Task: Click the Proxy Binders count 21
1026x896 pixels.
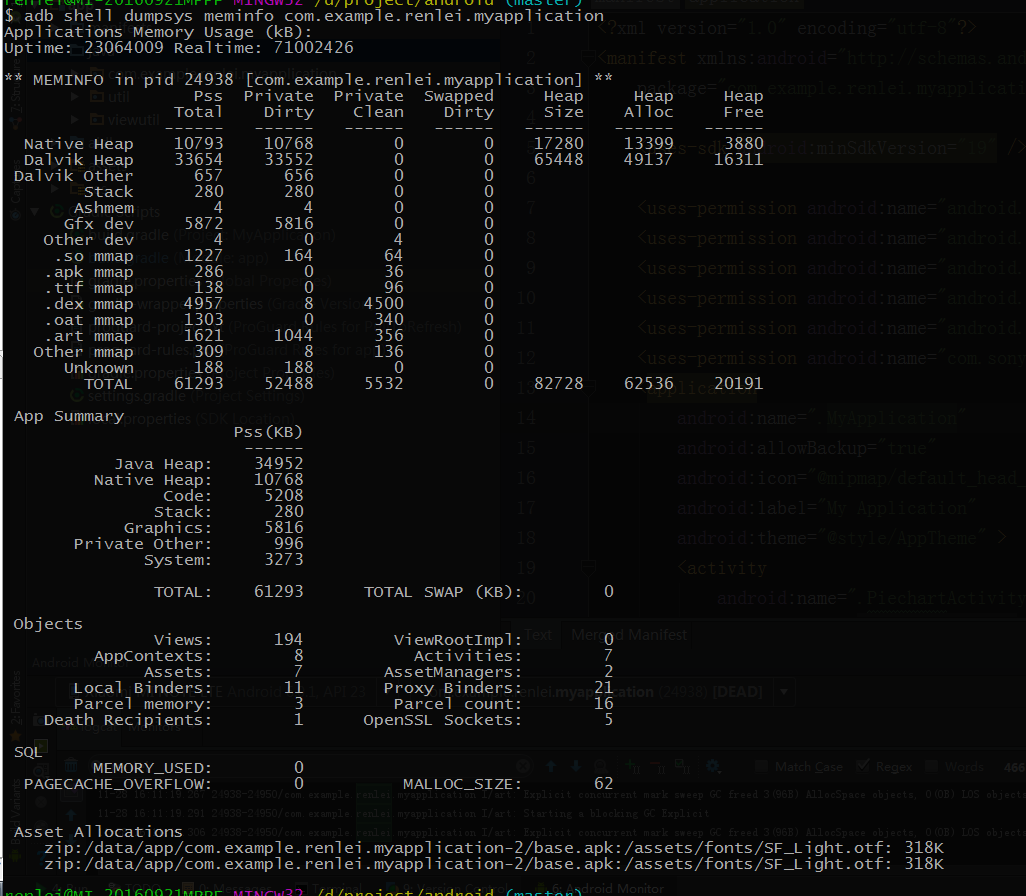Action: pyautogui.click(x=603, y=688)
